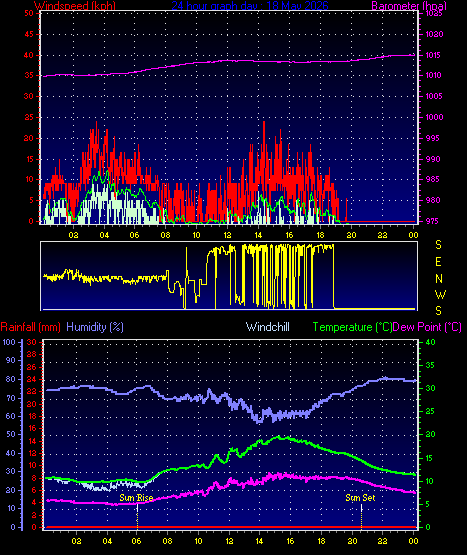Click the green 30 temperature axis value
This screenshot has height=555, width=467.
[x=430, y=388]
